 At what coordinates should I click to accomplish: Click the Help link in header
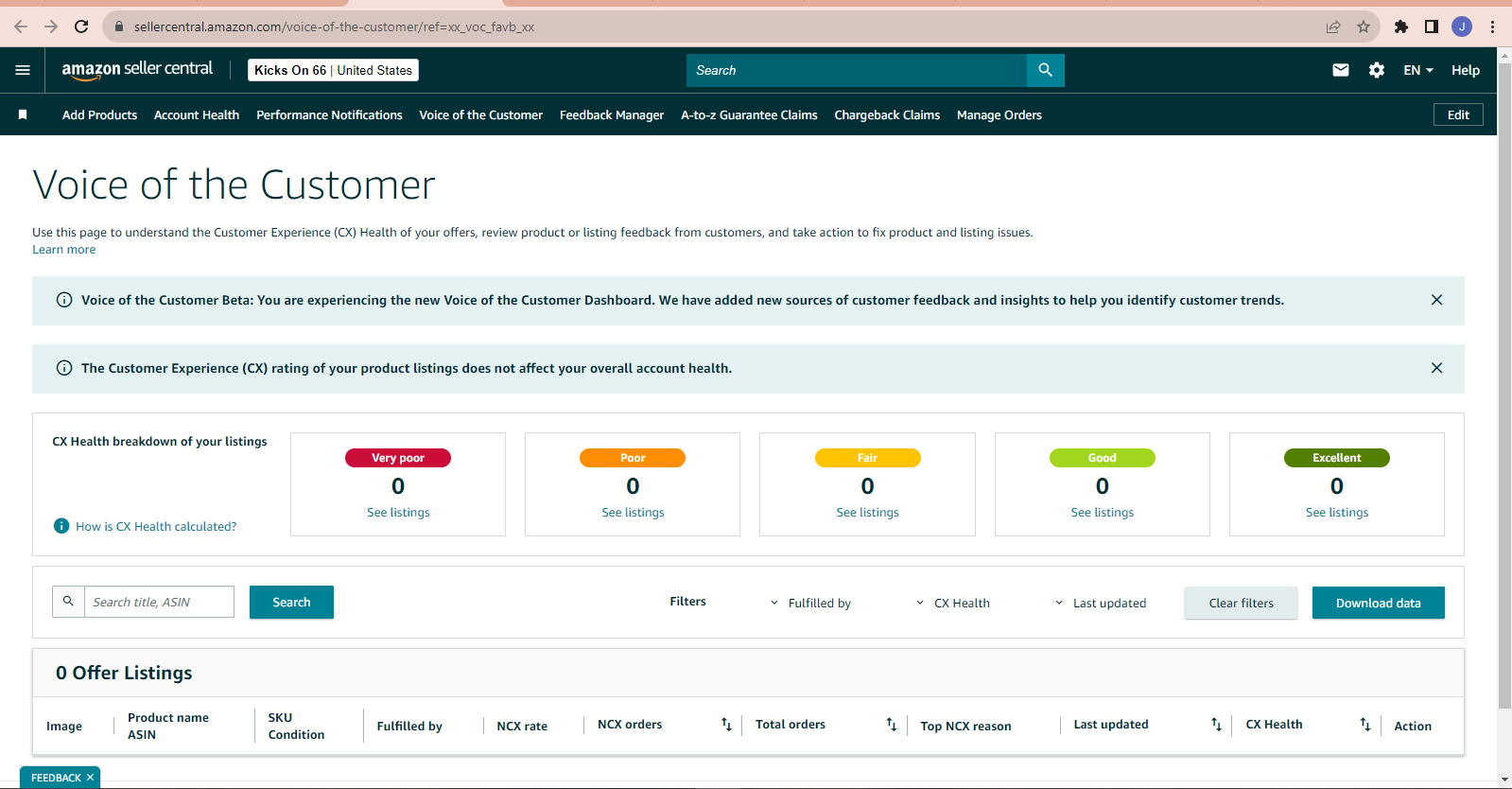pos(1466,70)
